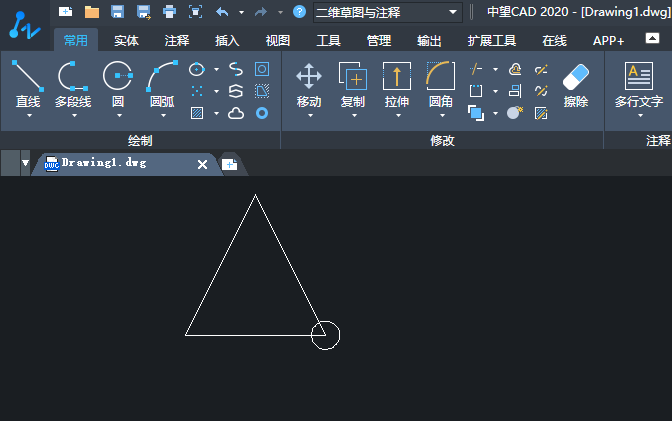The height and width of the screenshot is (421, 672).
Task: Click the save icon
Action: pos(117,12)
